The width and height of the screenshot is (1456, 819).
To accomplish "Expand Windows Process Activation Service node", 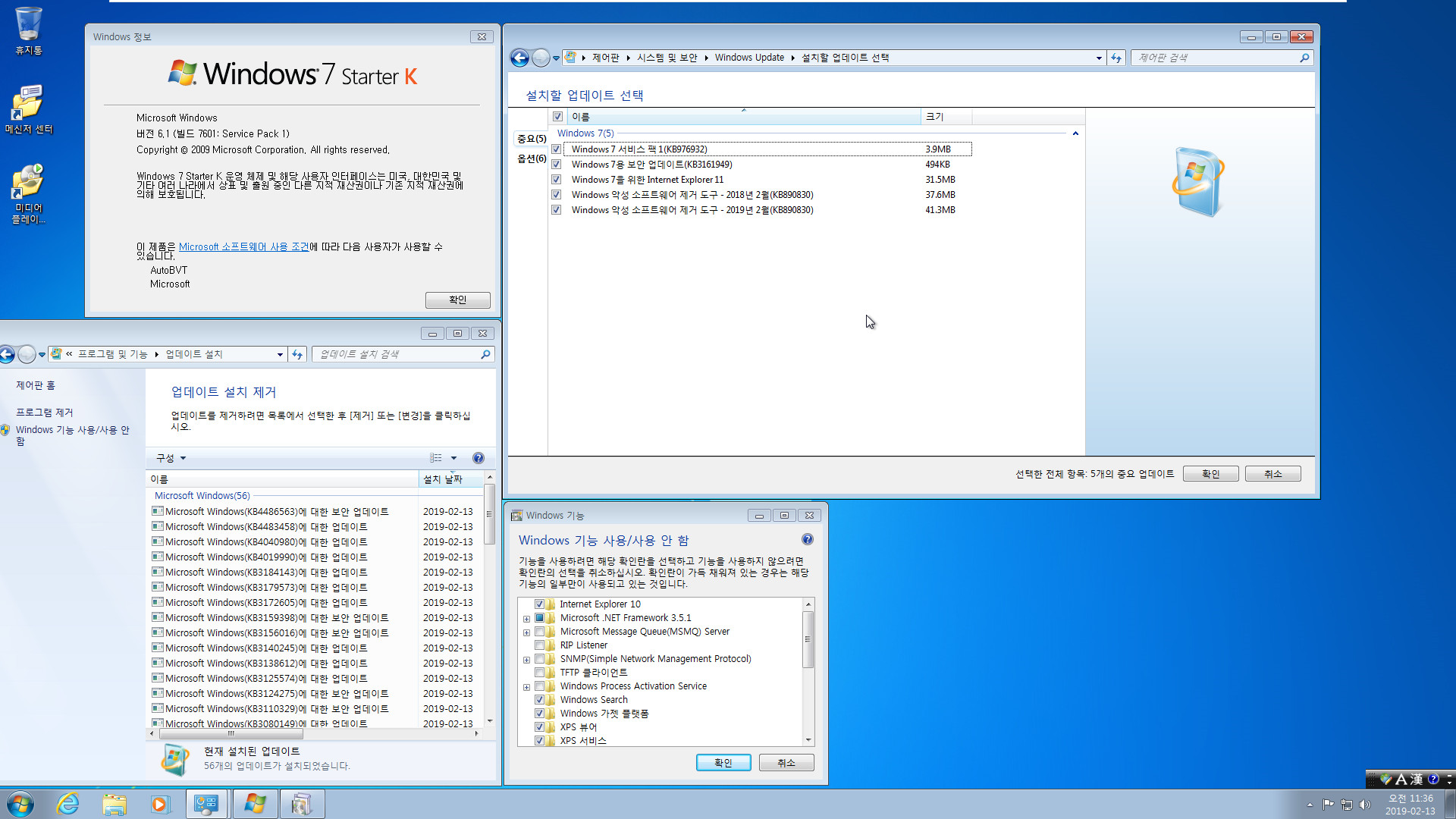I will coord(526,687).
